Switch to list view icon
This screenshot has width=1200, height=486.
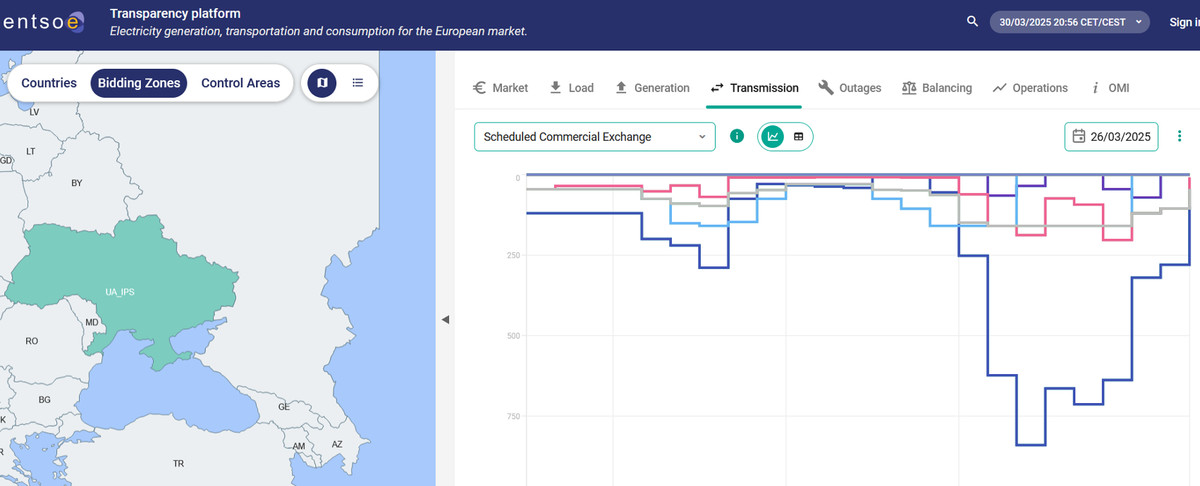(x=357, y=83)
